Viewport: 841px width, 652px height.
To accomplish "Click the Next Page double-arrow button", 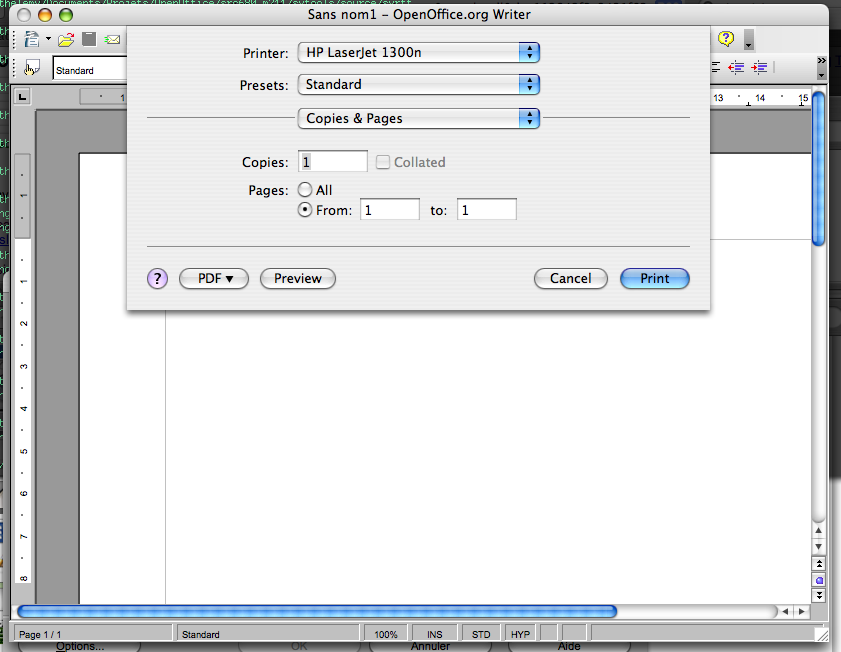I will coord(819,596).
